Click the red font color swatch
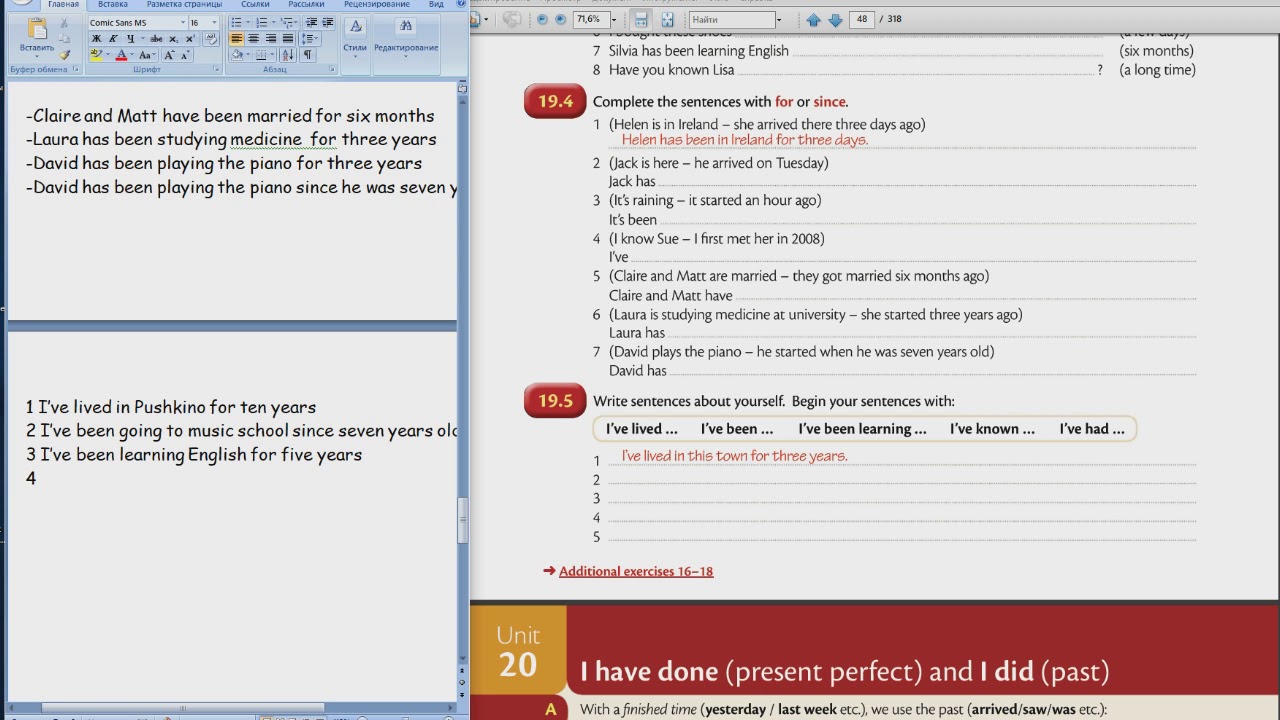This screenshot has height=720, width=1280. pos(121,55)
